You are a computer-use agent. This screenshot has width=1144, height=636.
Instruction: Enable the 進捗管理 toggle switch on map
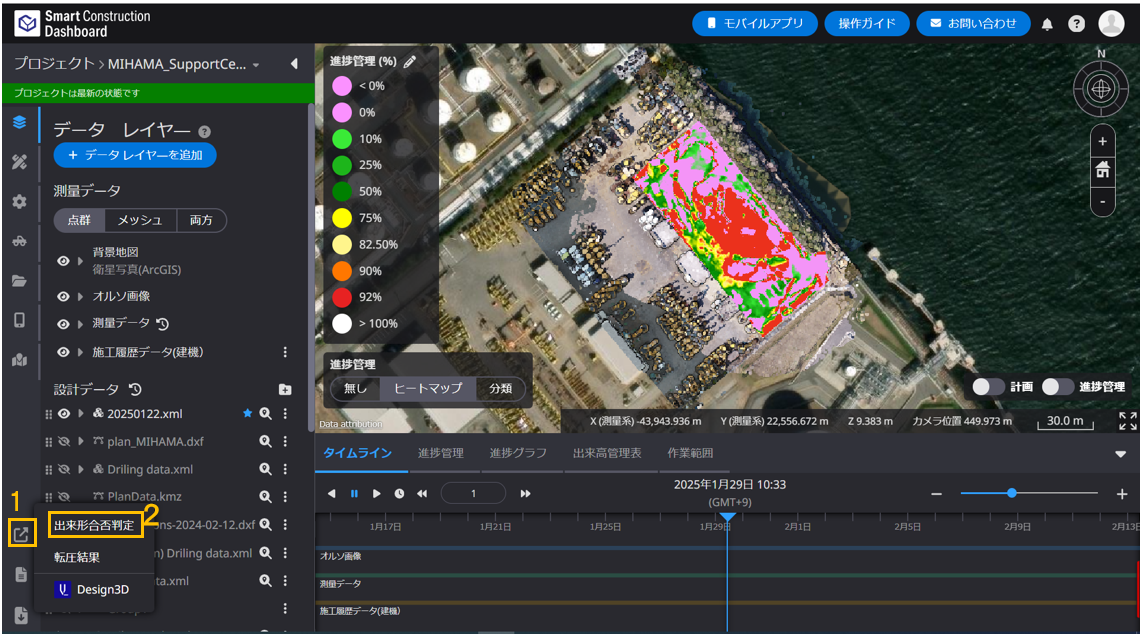pos(1057,387)
